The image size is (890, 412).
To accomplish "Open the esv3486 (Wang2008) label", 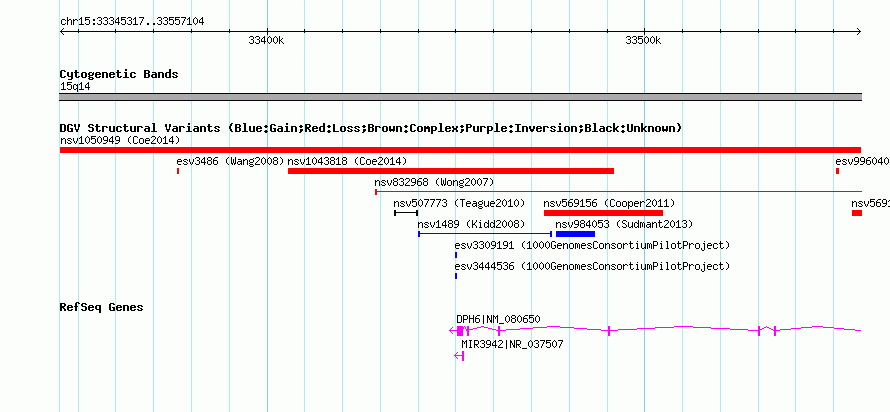I will coord(230,161).
